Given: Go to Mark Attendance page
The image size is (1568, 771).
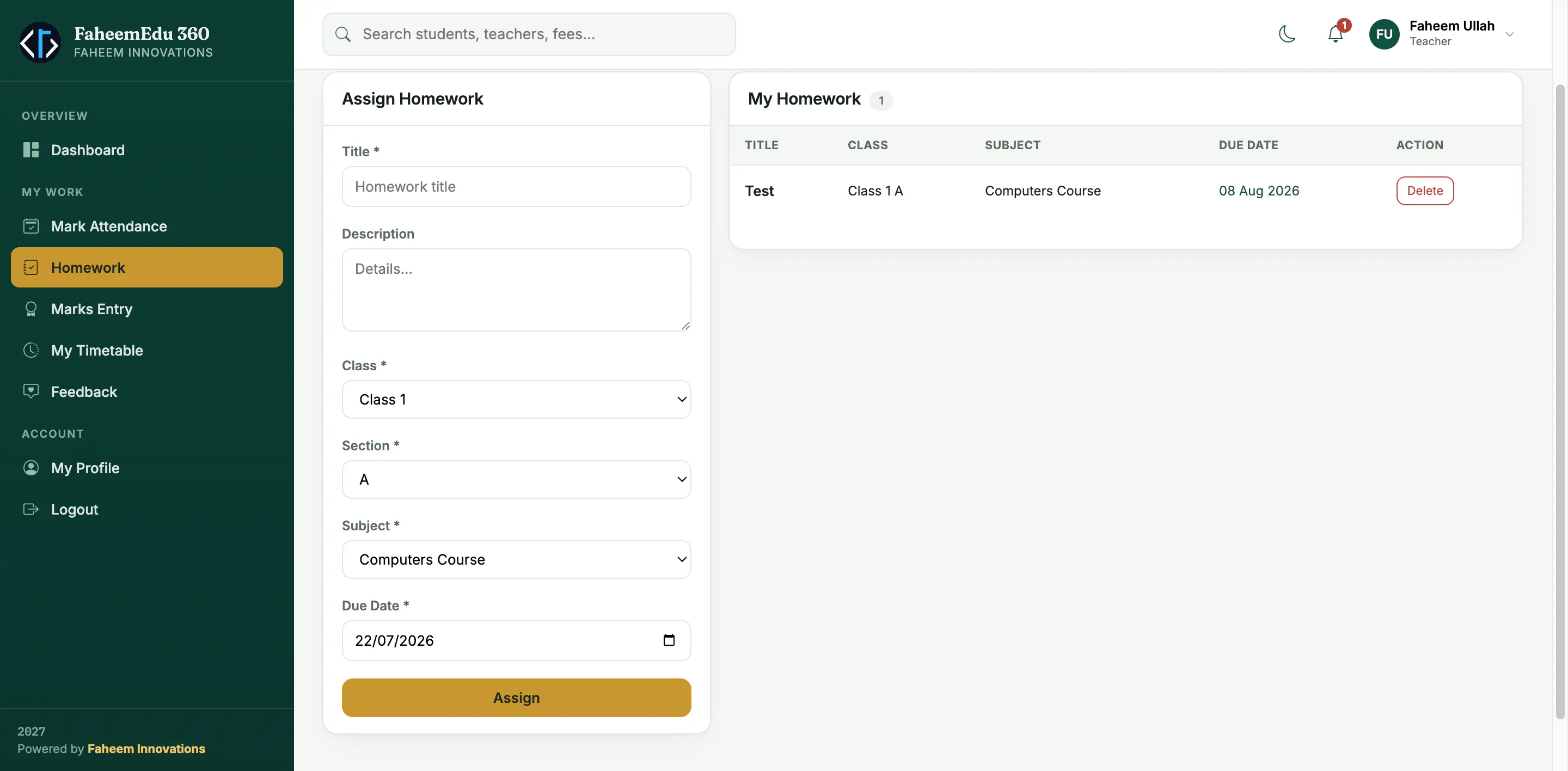Looking at the screenshot, I should [x=146, y=226].
